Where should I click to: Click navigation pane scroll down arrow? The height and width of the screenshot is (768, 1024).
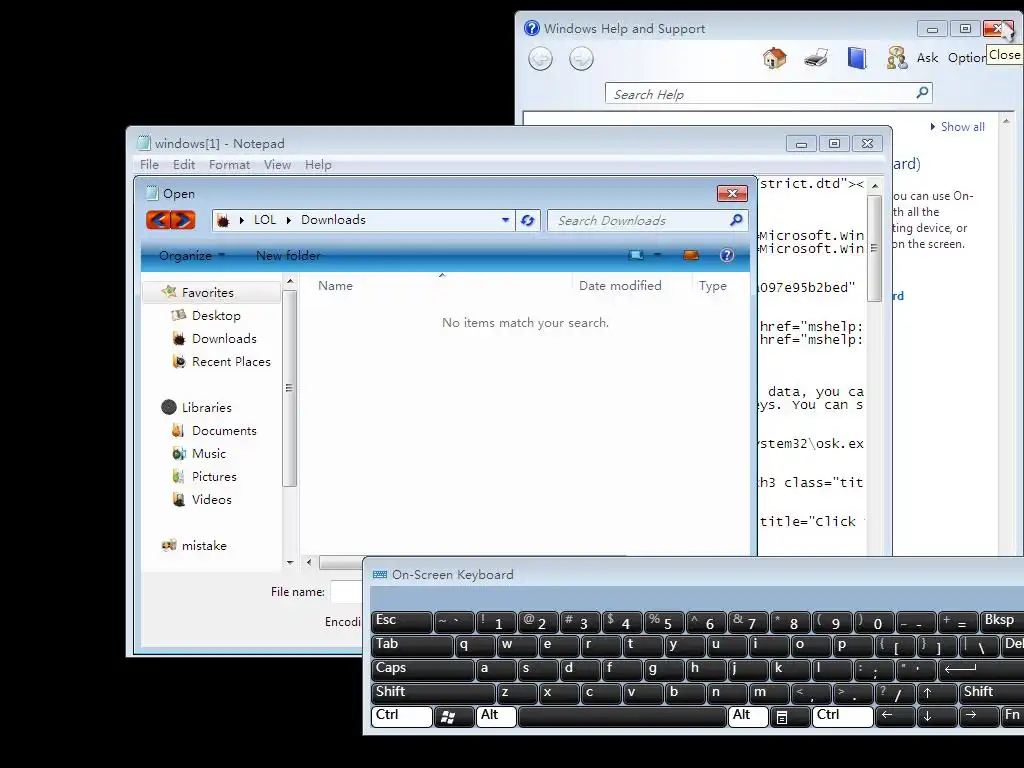point(290,562)
